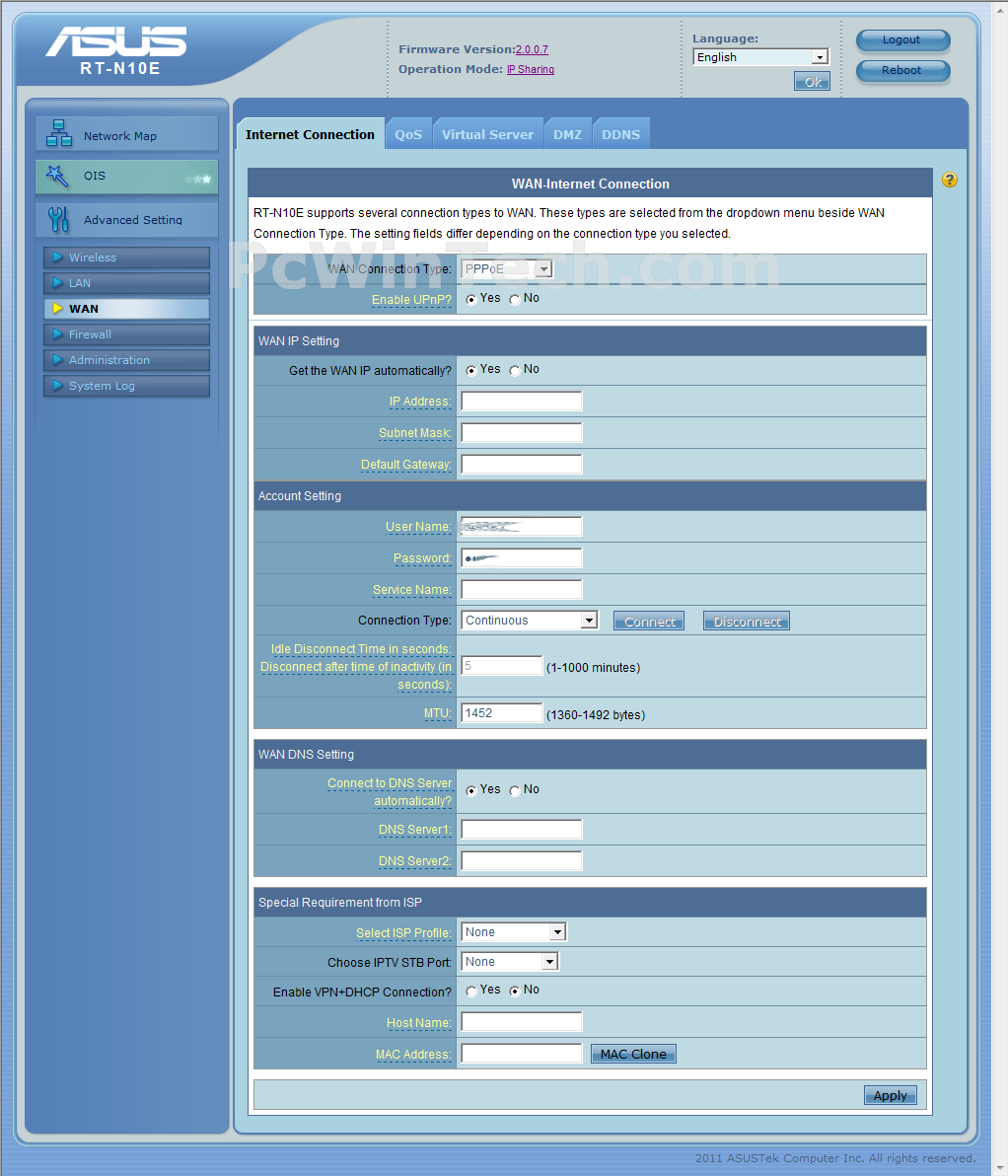Click the Default Gateway input field
The width and height of the screenshot is (1008, 1176).
pos(522,465)
